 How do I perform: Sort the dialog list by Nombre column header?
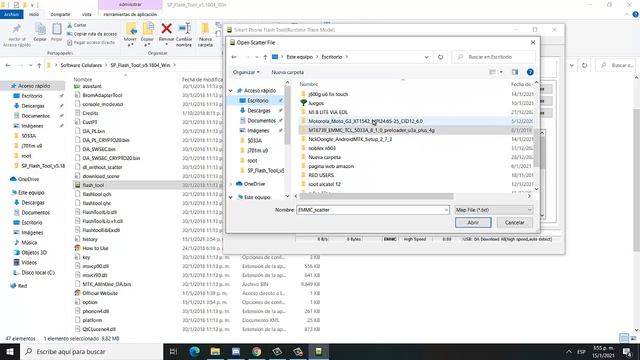(309, 84)
